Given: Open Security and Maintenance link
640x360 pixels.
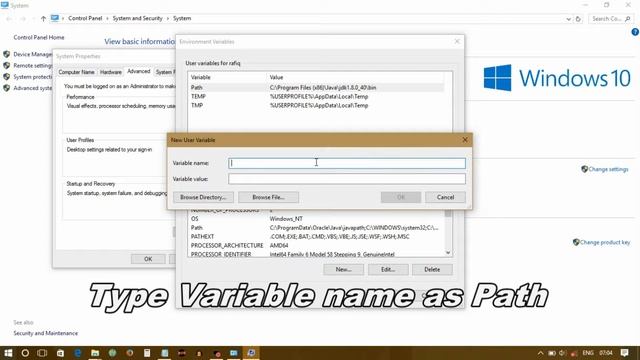Looking at the screenshot, I should pyautogui.click(x=45, y=333).
